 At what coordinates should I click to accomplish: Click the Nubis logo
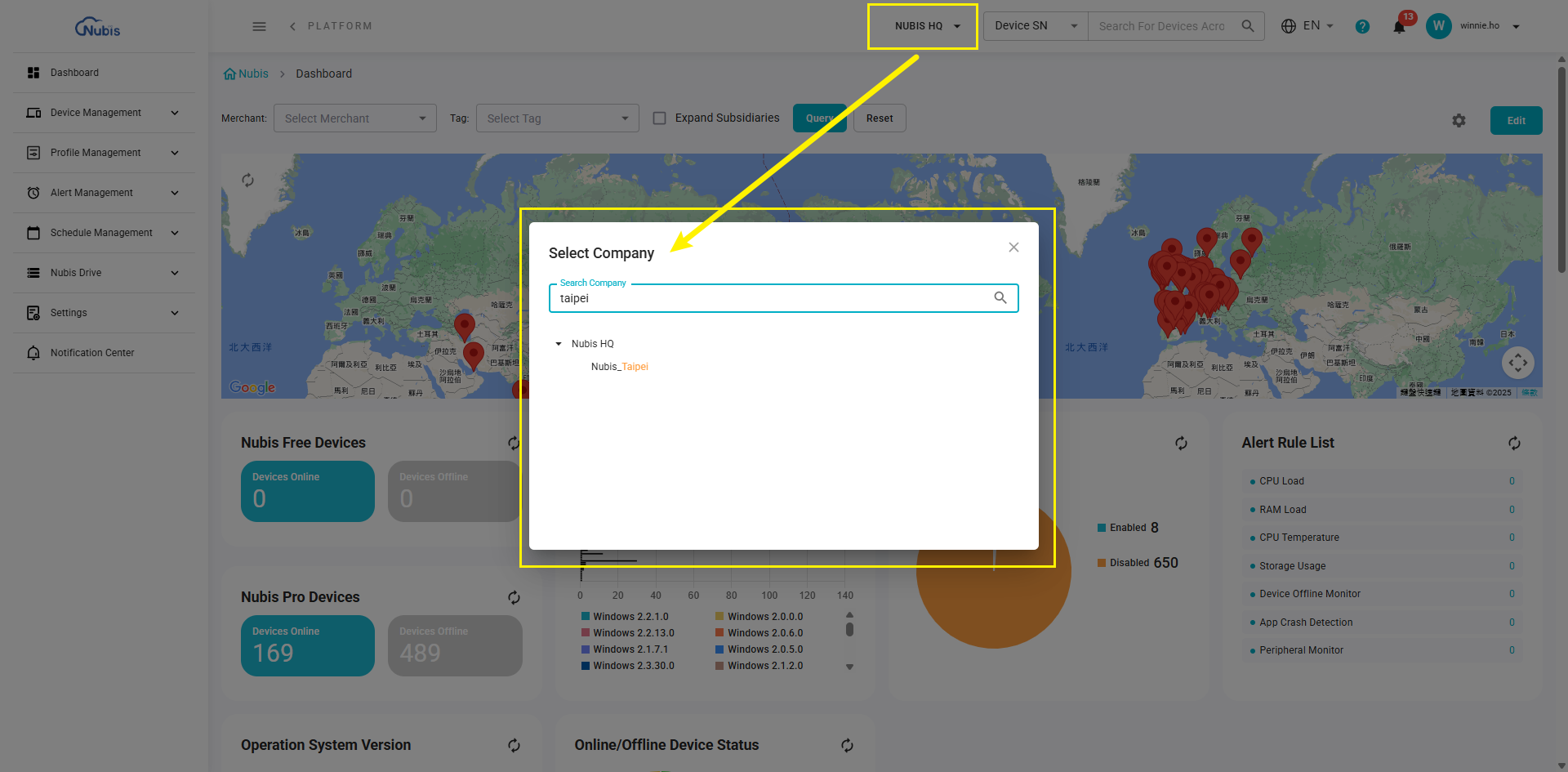click(98, 27)
